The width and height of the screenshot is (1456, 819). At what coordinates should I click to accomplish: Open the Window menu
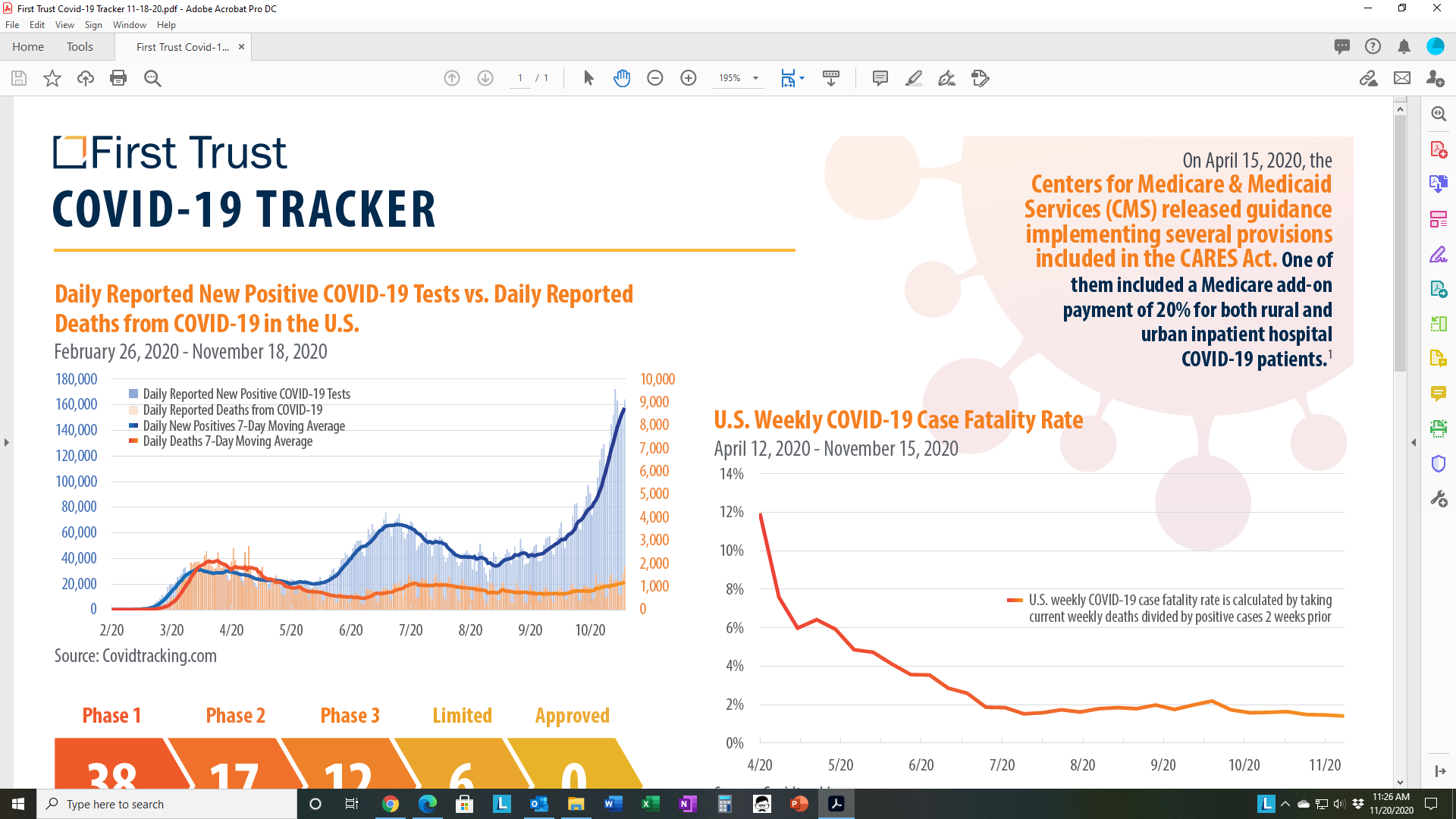click(130, 25)
